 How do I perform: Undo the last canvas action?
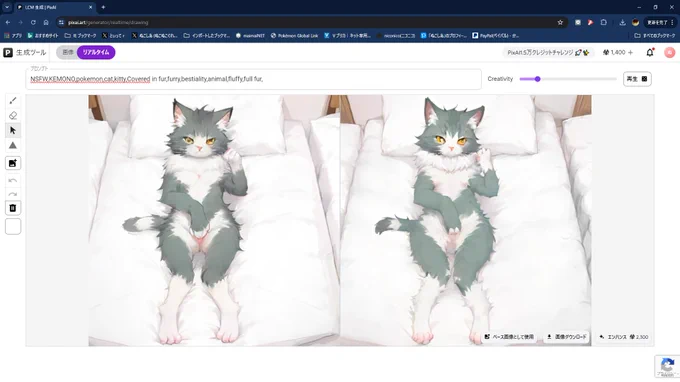click(x=13, y=180)
